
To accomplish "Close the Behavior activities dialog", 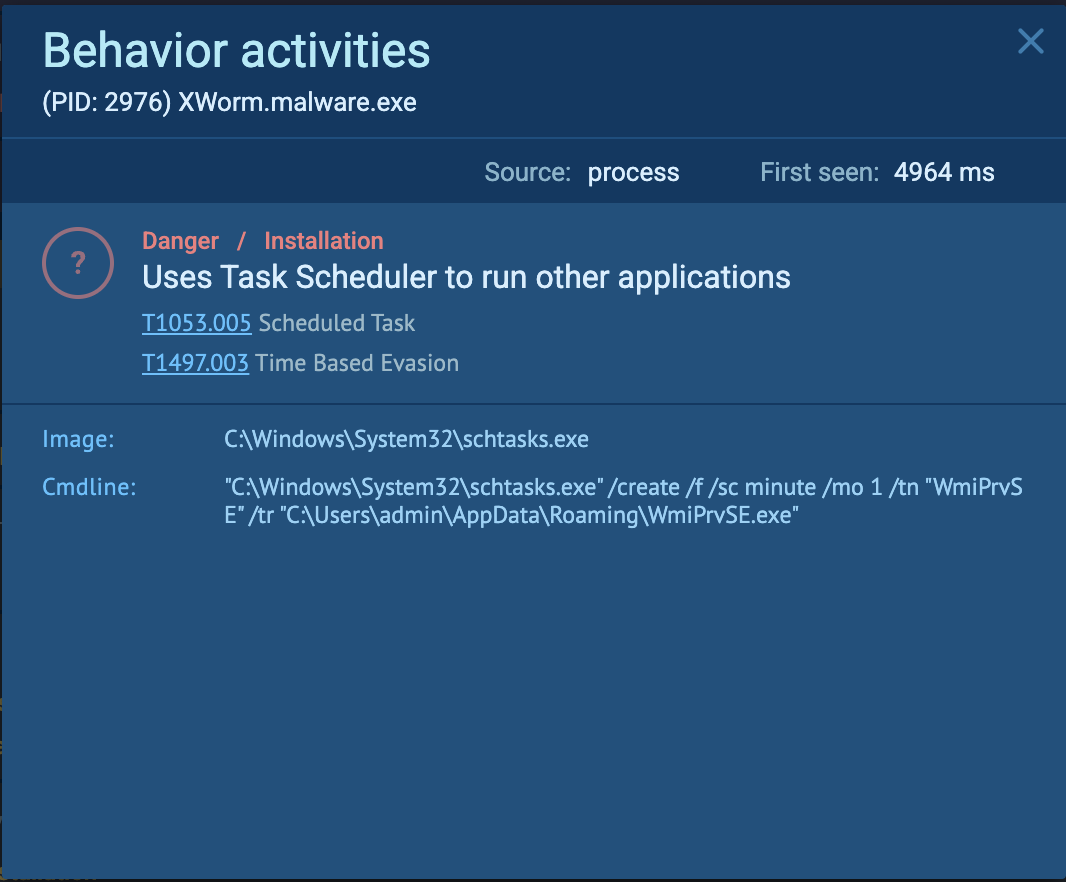I will (1030, 42).
